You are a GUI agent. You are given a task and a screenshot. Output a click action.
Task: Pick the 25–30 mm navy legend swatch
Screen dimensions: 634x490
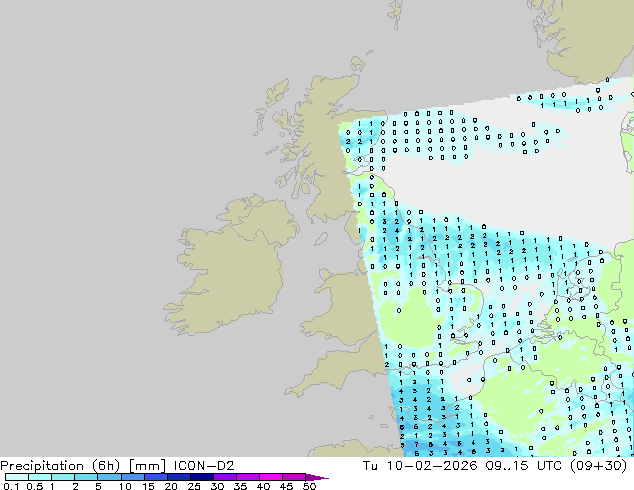(201, 477)
